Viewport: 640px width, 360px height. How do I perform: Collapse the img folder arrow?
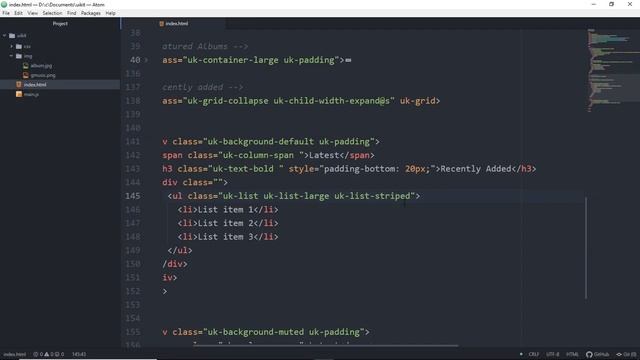11,56
